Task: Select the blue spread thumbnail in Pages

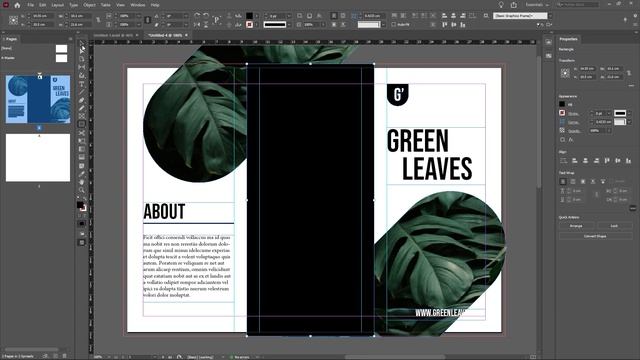Action: 38,99
